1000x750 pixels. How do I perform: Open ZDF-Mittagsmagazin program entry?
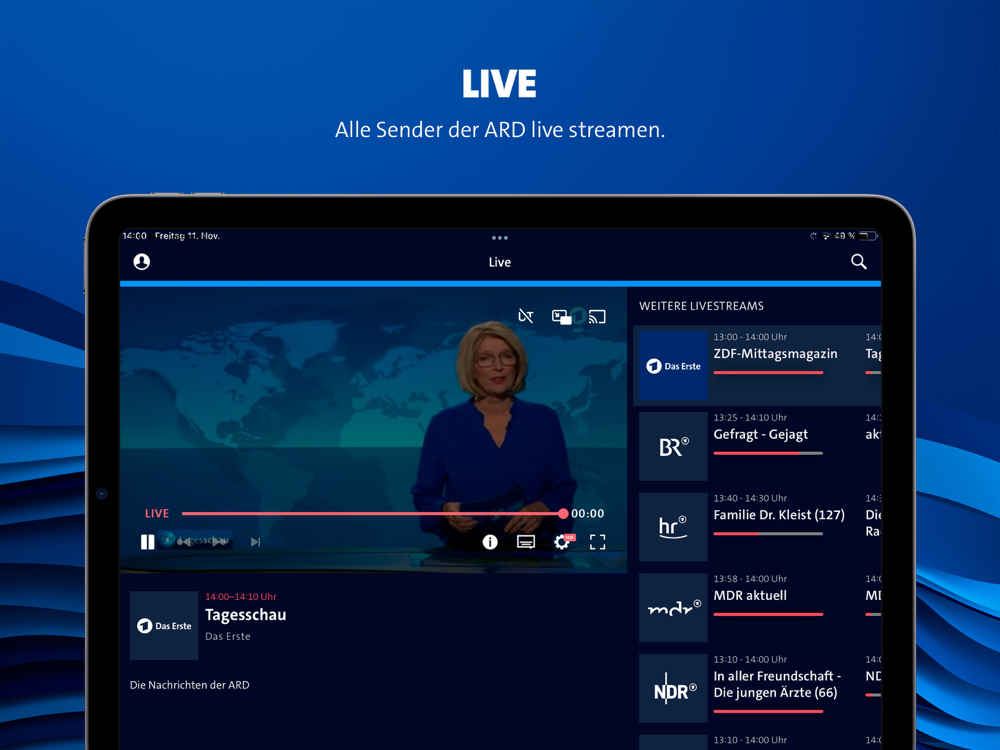tap(776, 354)
